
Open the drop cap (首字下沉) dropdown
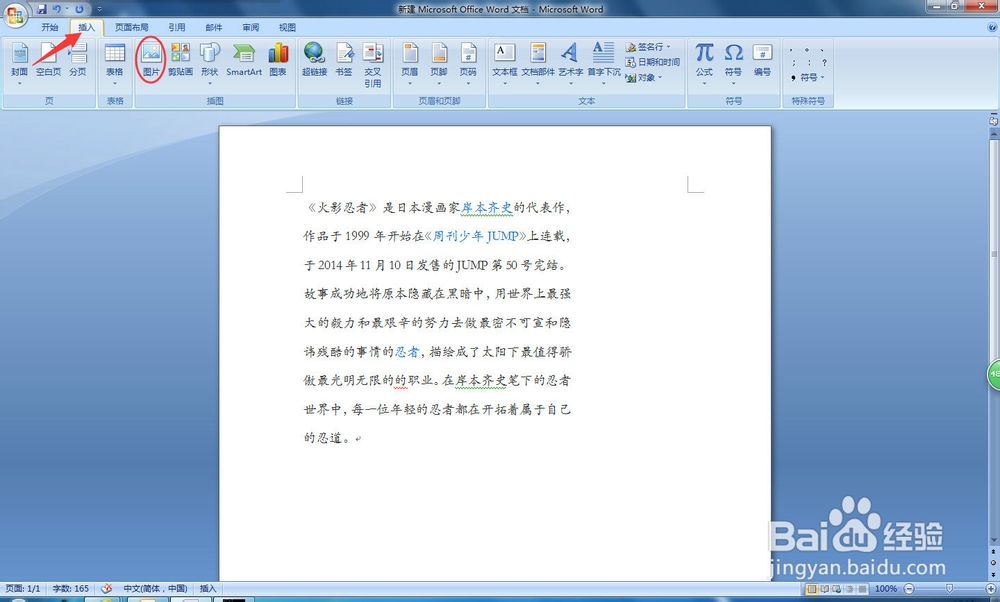click(x=604, y=64)
